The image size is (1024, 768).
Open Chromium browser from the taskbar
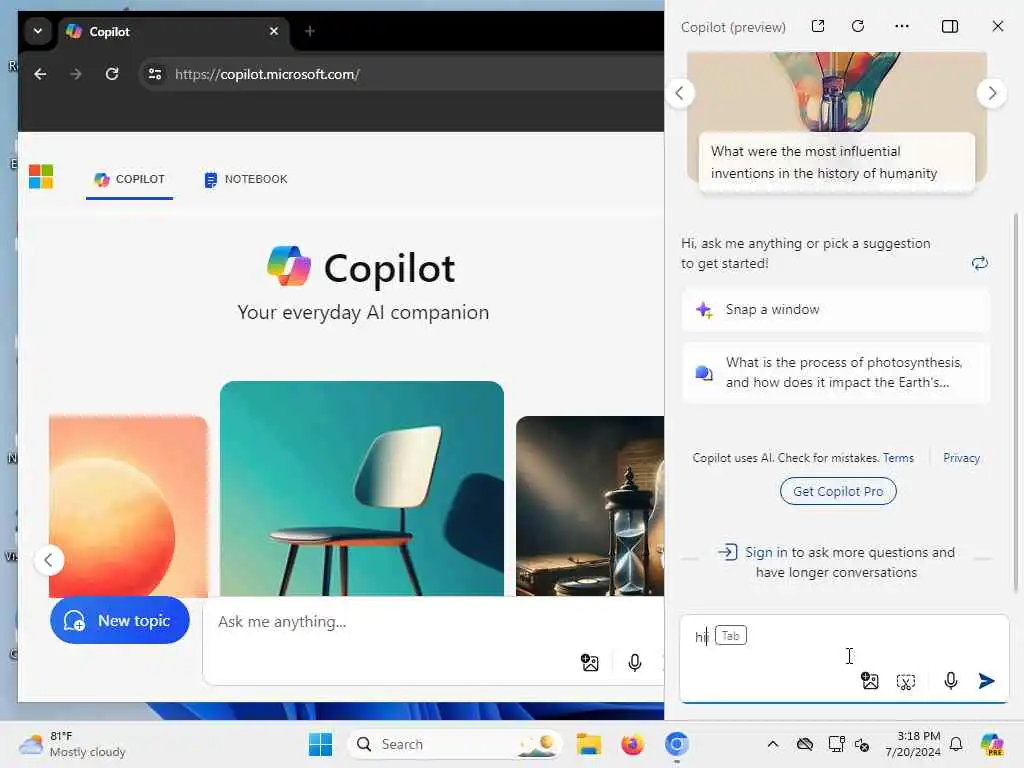coord(677,744)
